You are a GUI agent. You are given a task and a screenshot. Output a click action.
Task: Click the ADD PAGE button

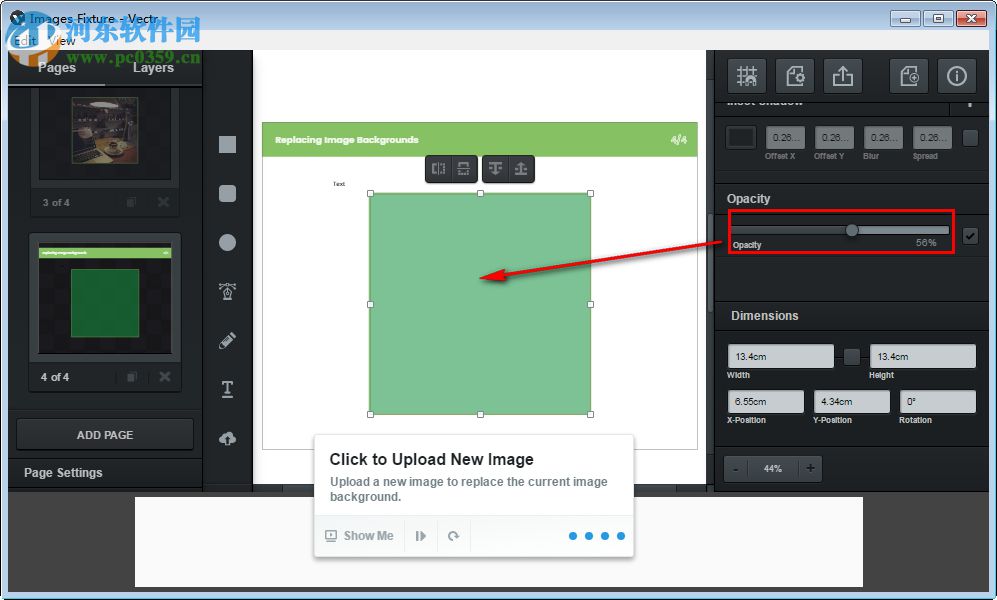pyautogui.click(x=105, y=435)
